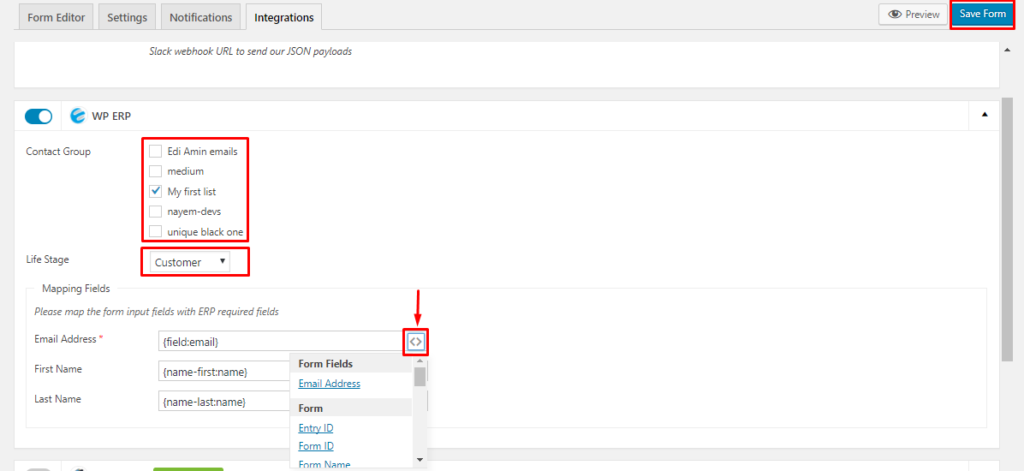Open the Life Stage dropdown
This screenshot has height=471, width=1024.
click(x=190, y=262)
